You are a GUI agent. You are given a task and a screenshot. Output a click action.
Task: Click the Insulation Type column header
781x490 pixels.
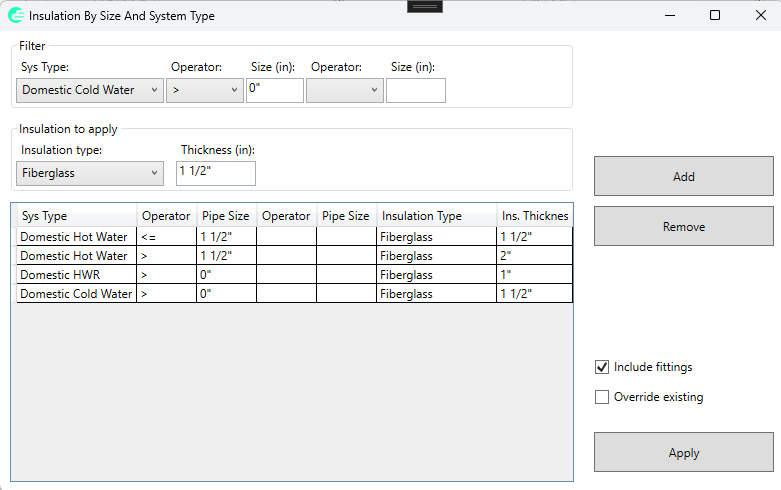(x=436, y=216)
